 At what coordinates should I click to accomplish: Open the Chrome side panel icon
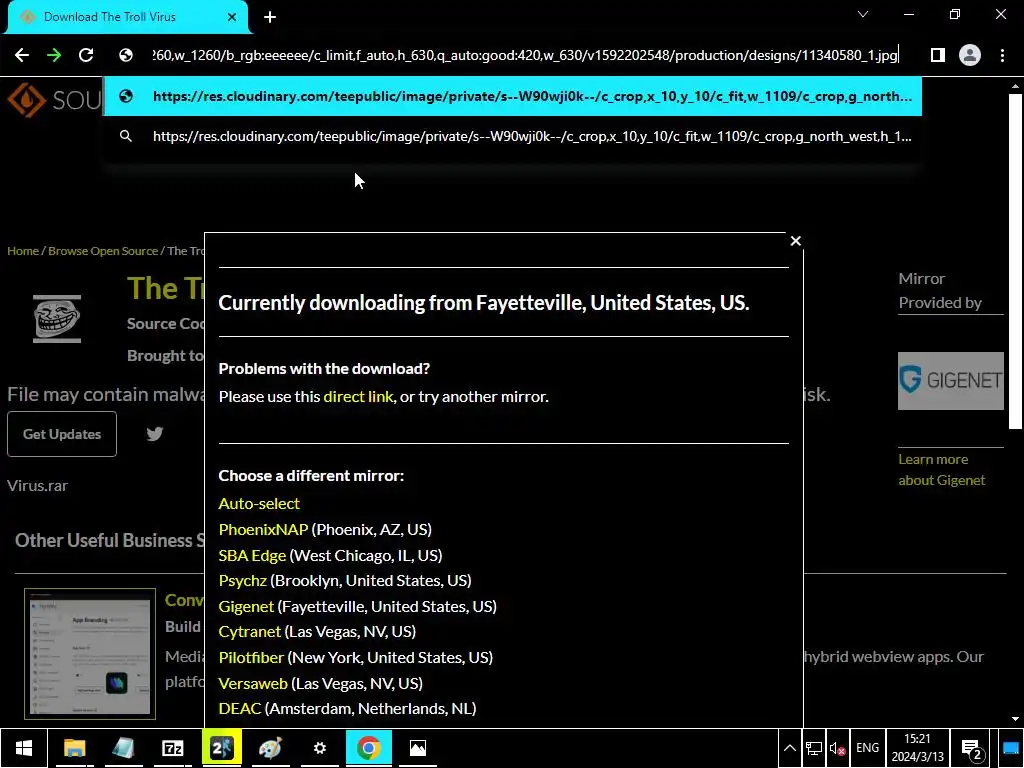coord(938,55)
